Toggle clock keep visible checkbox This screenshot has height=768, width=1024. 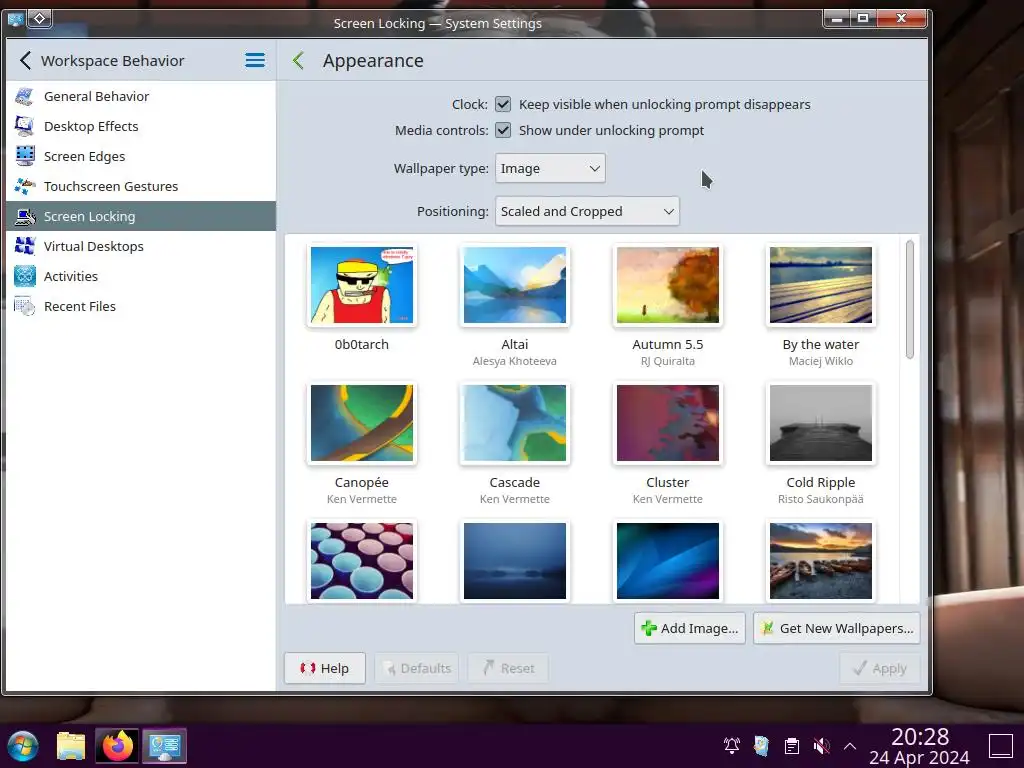click(503, 104)
